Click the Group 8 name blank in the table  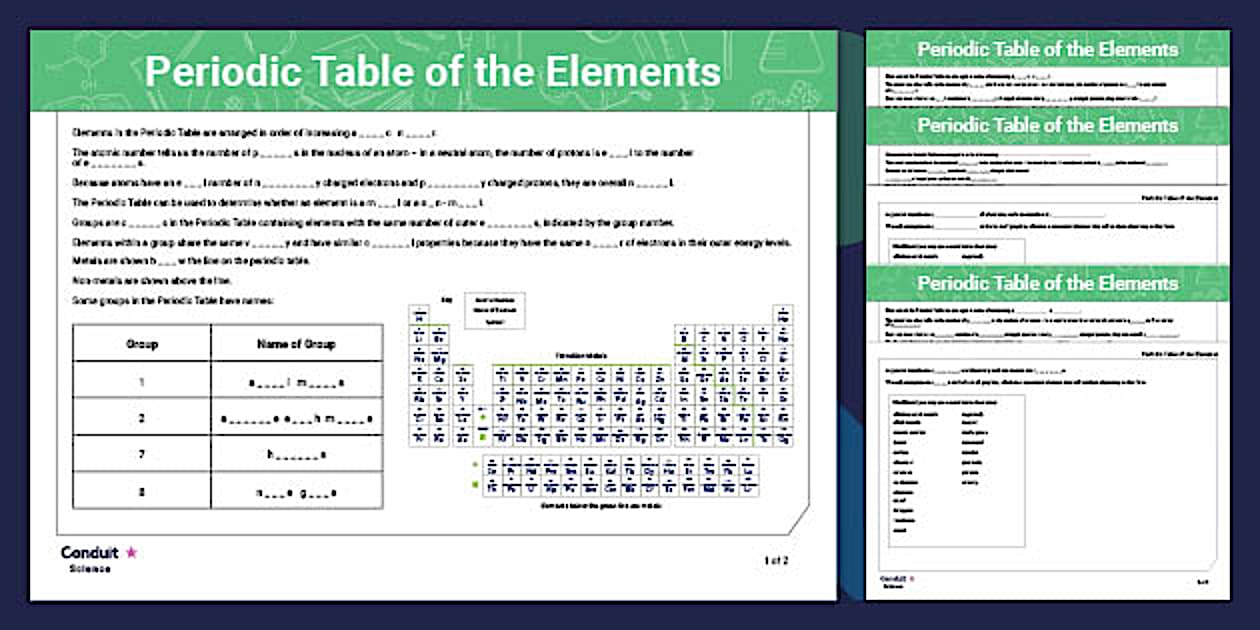click(296, 492)
